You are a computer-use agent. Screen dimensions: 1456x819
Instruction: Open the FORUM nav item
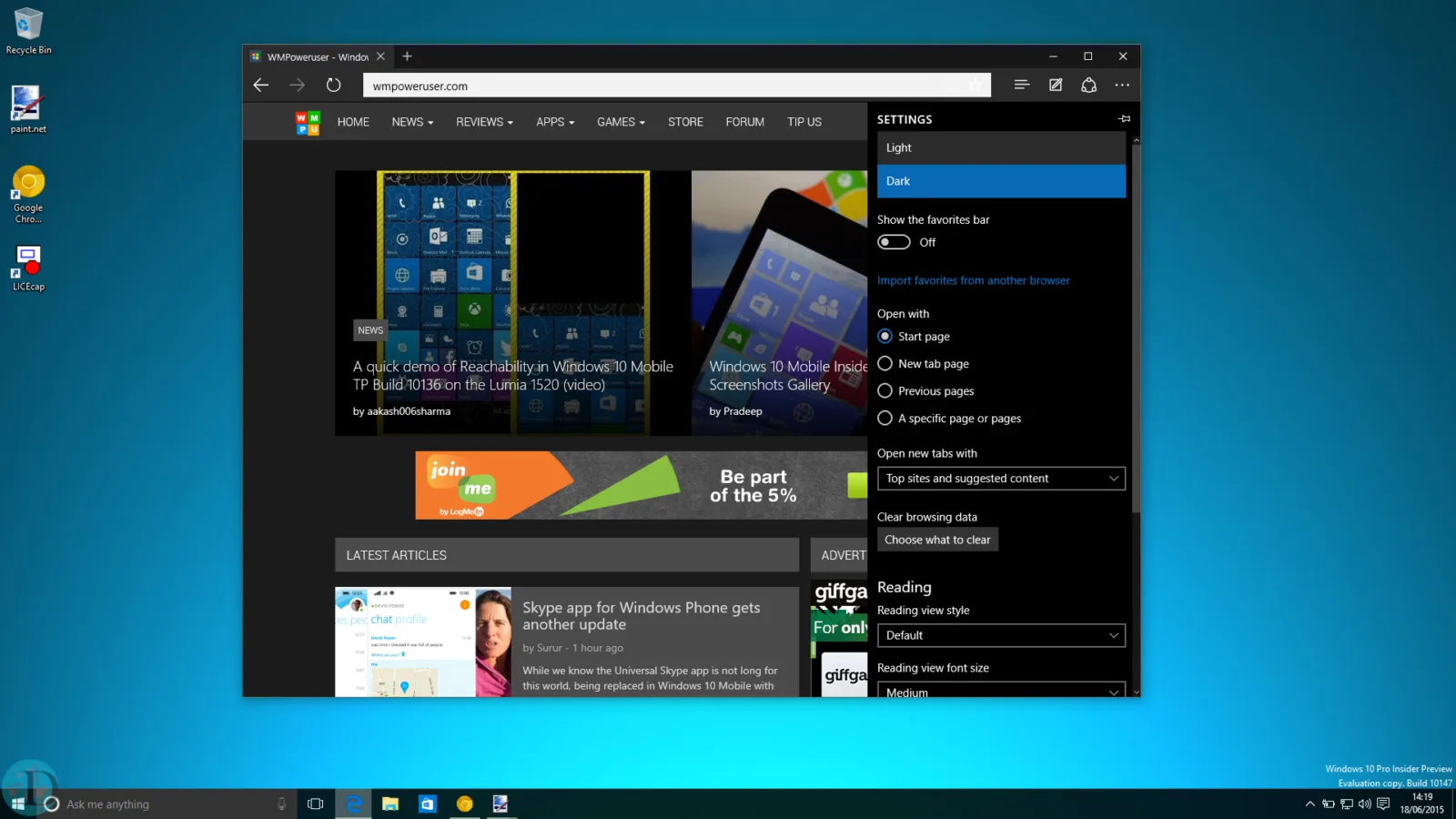click(744, 122)
